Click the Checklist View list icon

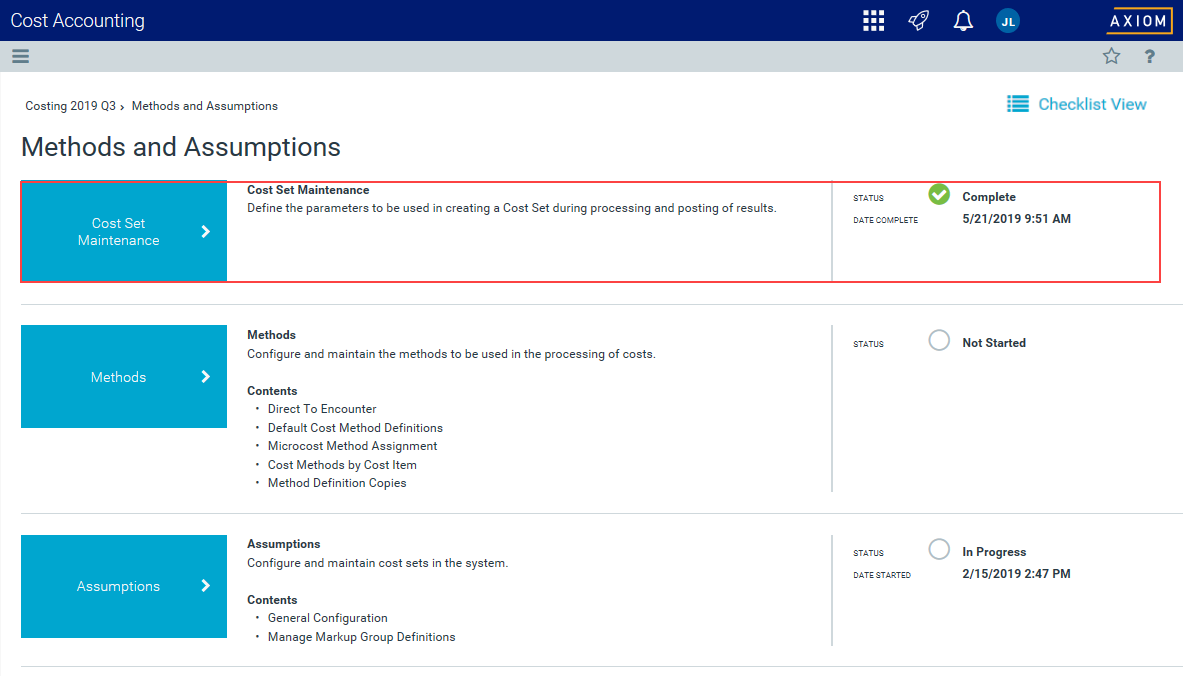coord(1018,104)
